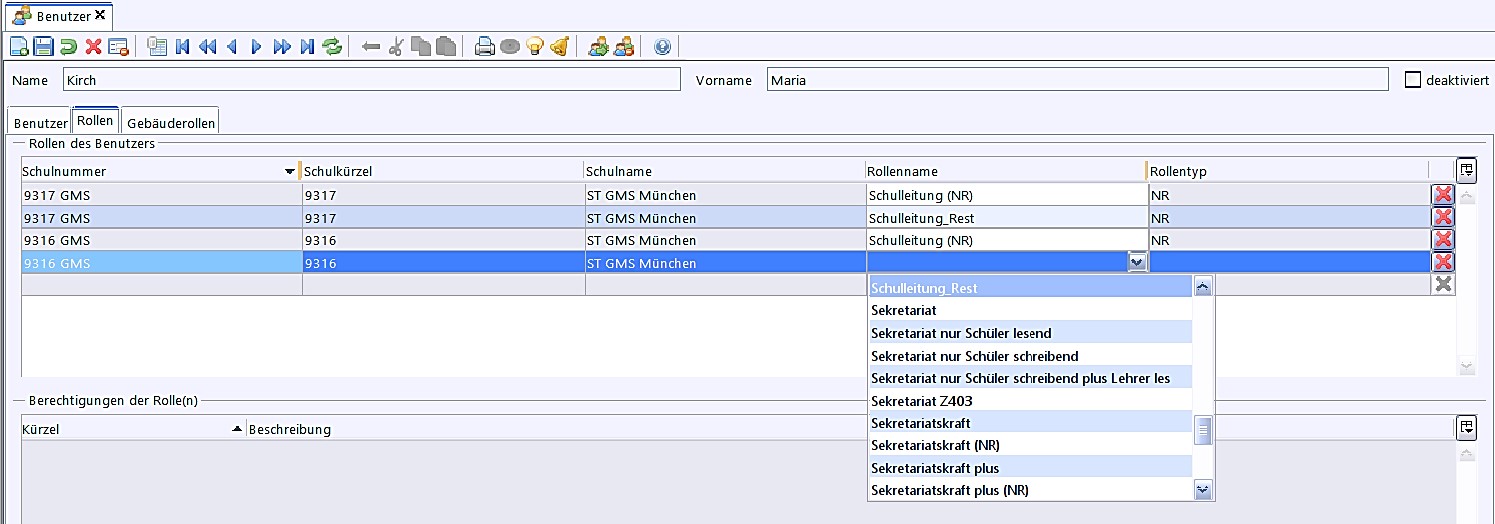Viewport: 1495px width, 524px height.
Task: Click the scissors cut icon
Action: coord(396,46)
